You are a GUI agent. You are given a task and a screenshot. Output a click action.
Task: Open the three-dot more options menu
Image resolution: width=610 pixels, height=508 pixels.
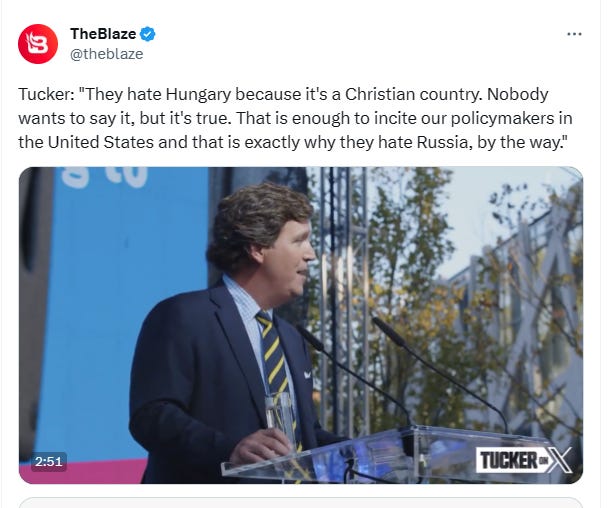pos(574,34)
